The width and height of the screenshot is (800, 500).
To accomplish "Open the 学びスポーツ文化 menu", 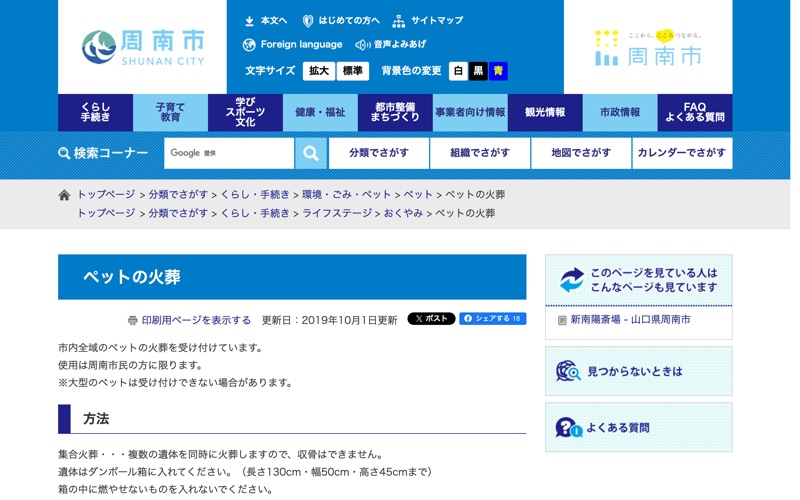I will pos(245,112).
